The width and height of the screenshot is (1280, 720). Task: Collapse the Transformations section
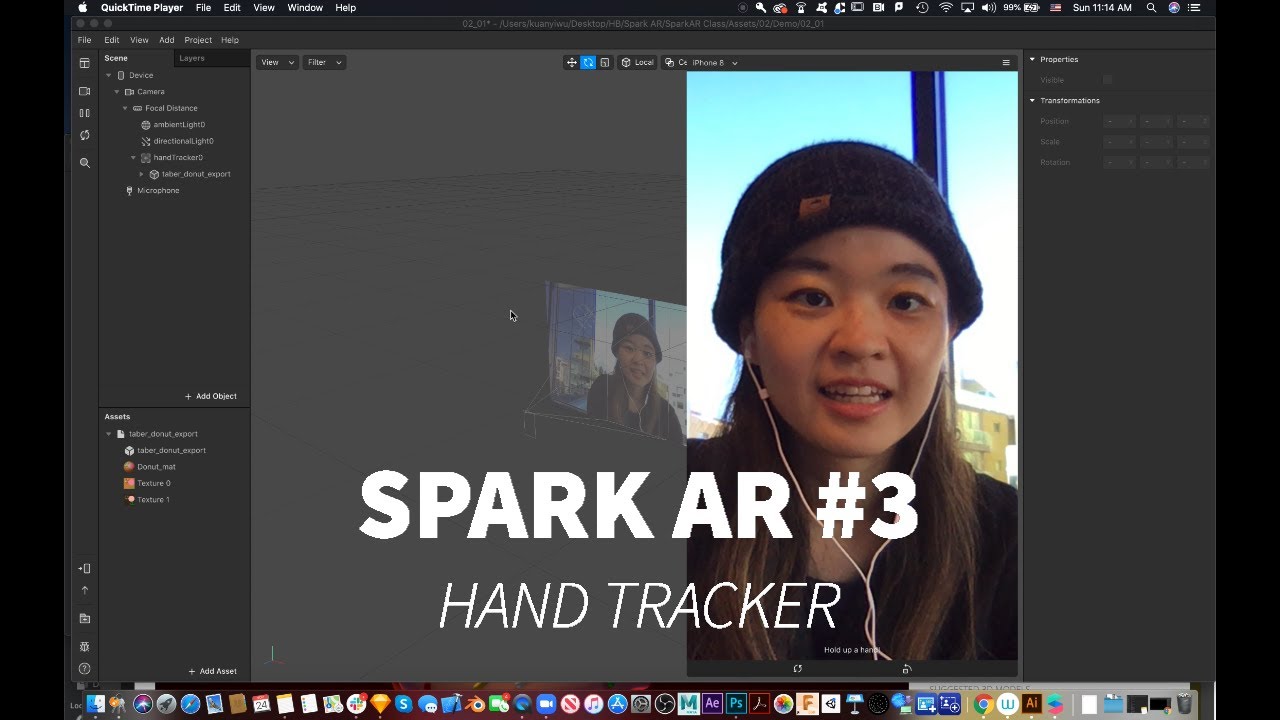(x=1032, y=100)
